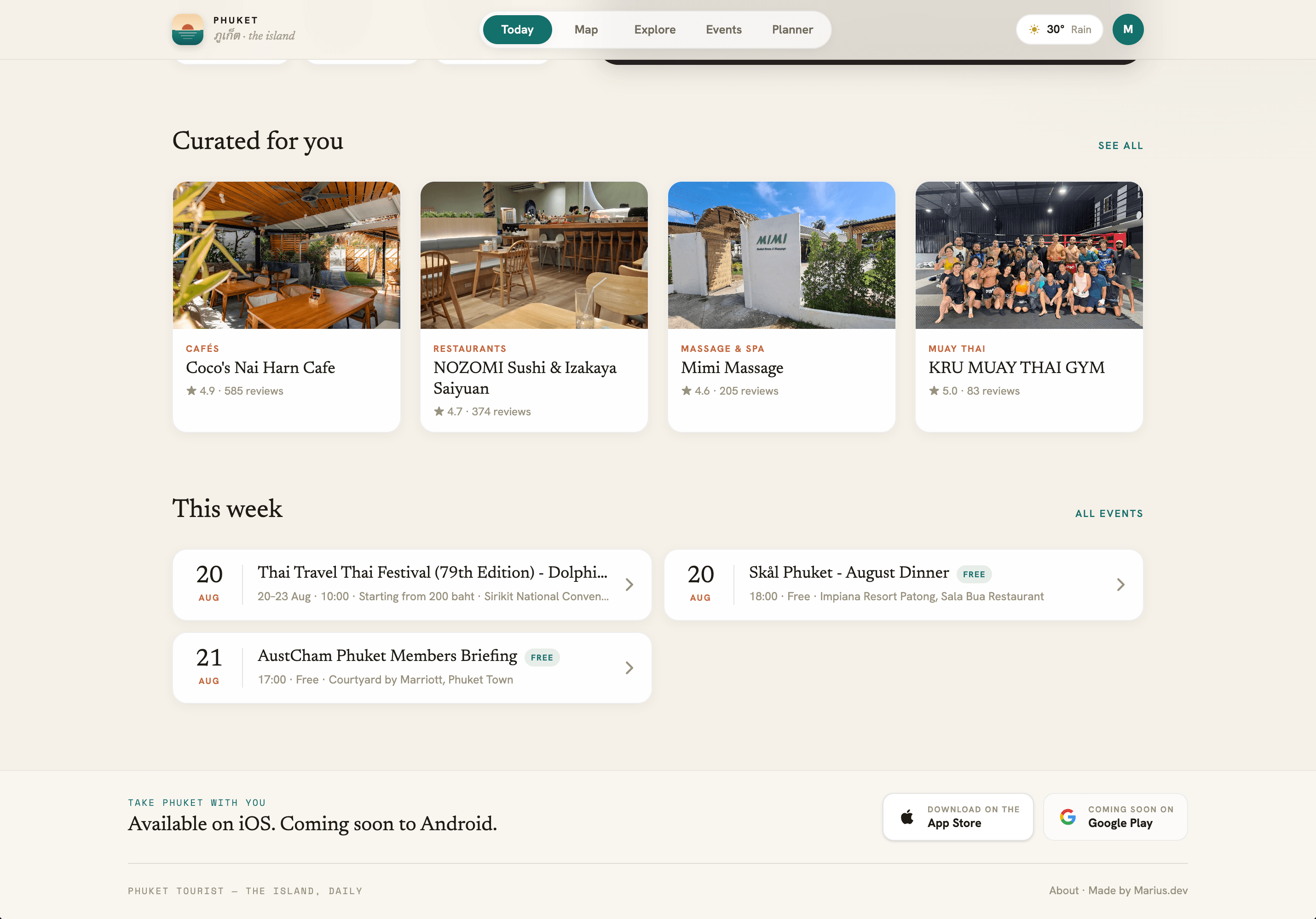Click the MUAY THAI category label
The height and width of the screenshot is (919, 1316).
[x=957, y=348]
